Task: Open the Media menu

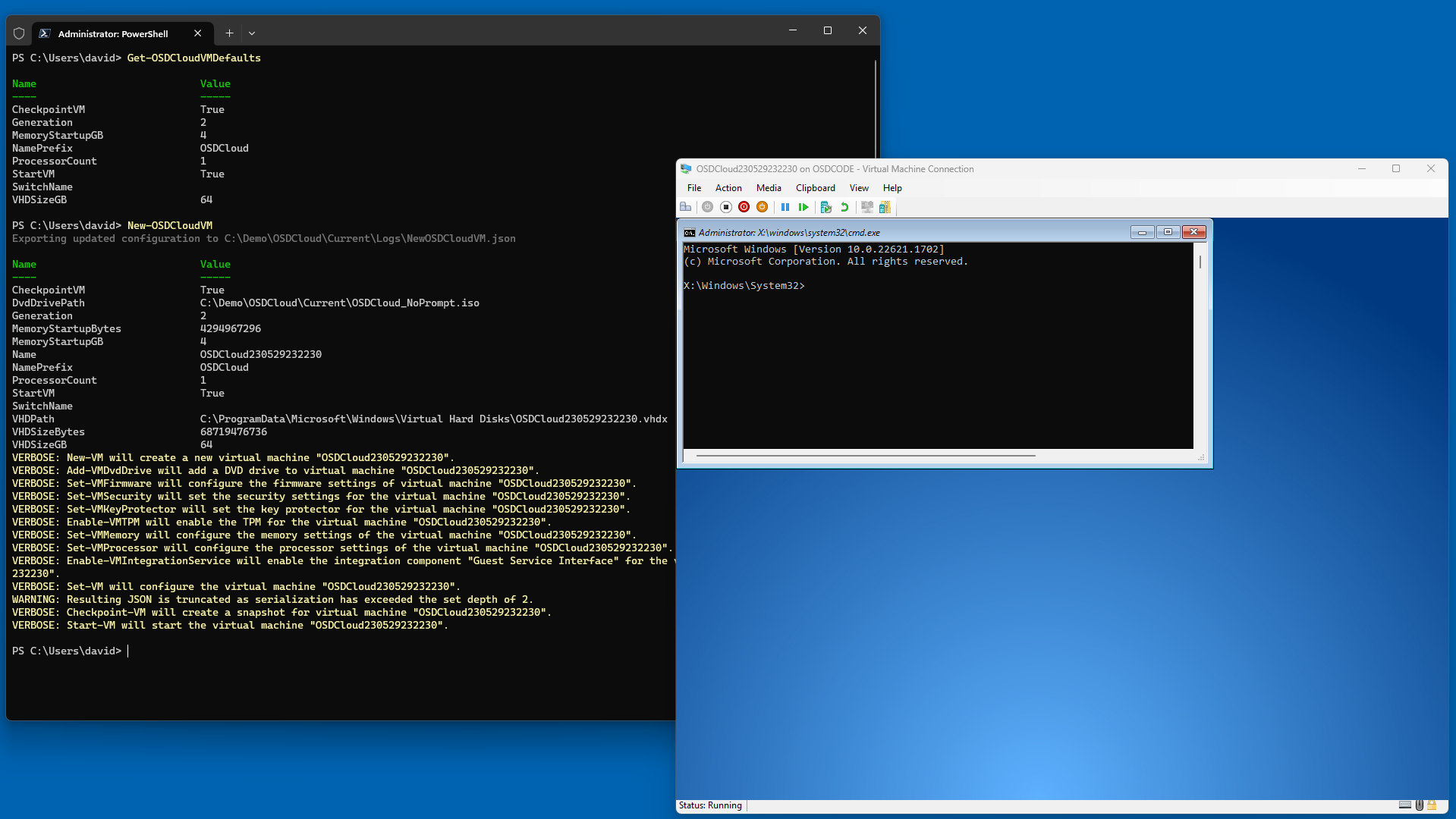Action: coord(768,188)
